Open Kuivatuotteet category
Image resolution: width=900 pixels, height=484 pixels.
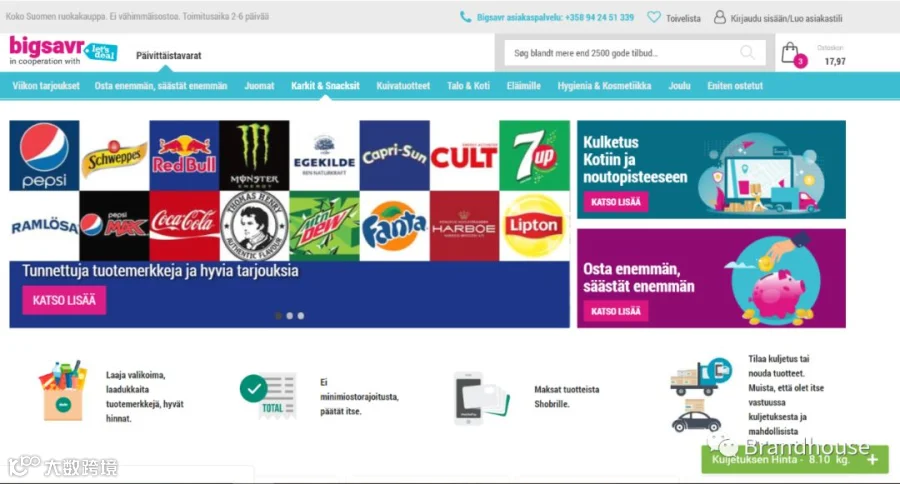pos(403,86)
